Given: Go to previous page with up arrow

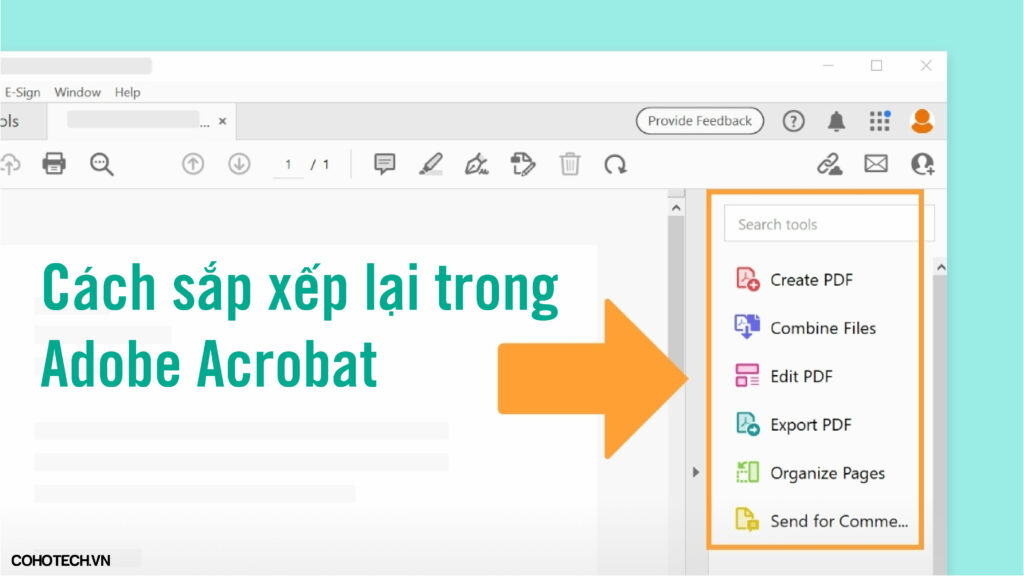Looking at the screenshot, I should click(x=192, y=164).
